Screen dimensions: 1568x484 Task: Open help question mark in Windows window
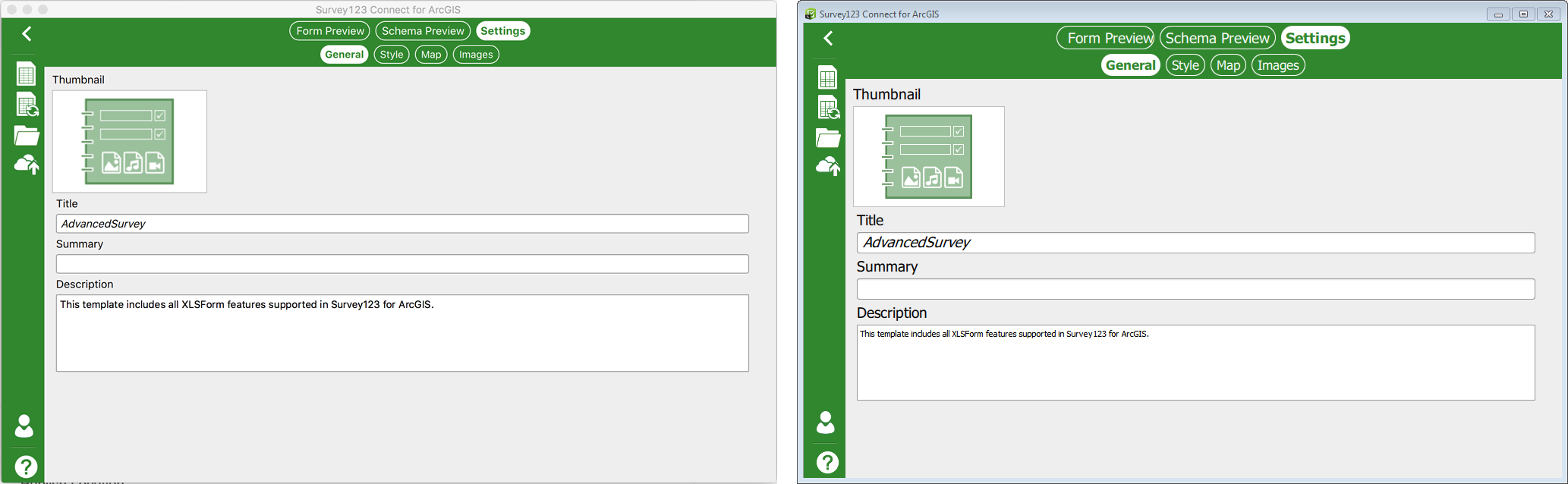coord(827,462)
